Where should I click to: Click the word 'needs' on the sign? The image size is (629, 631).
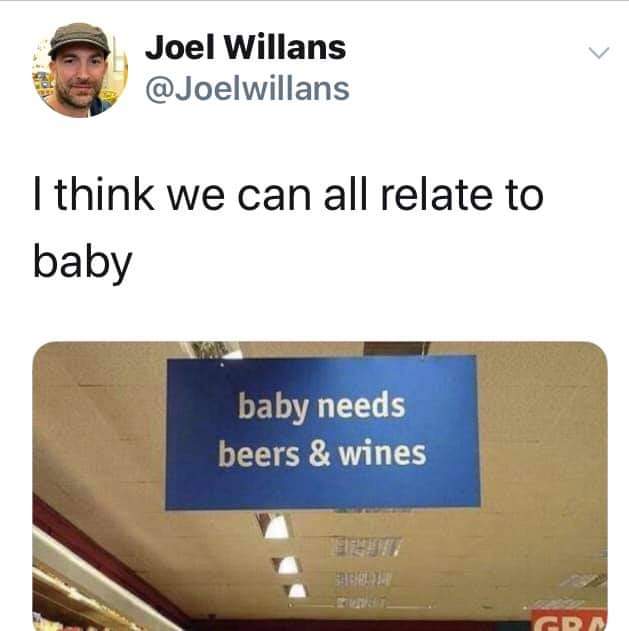point(361,406)
